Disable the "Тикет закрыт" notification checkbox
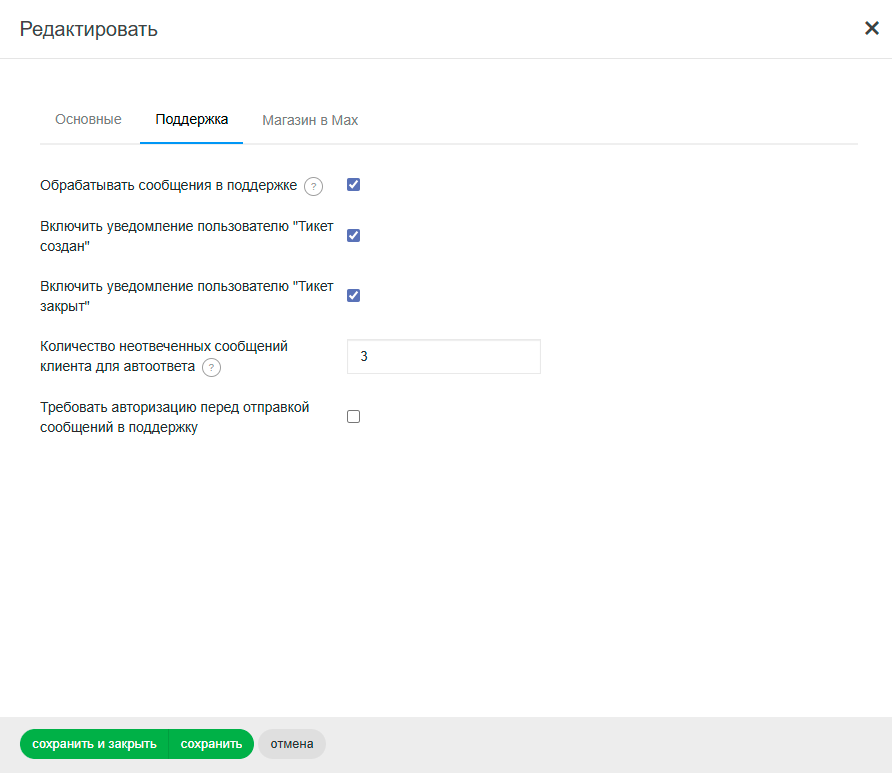892x773 pixels. tap(353, 295)
